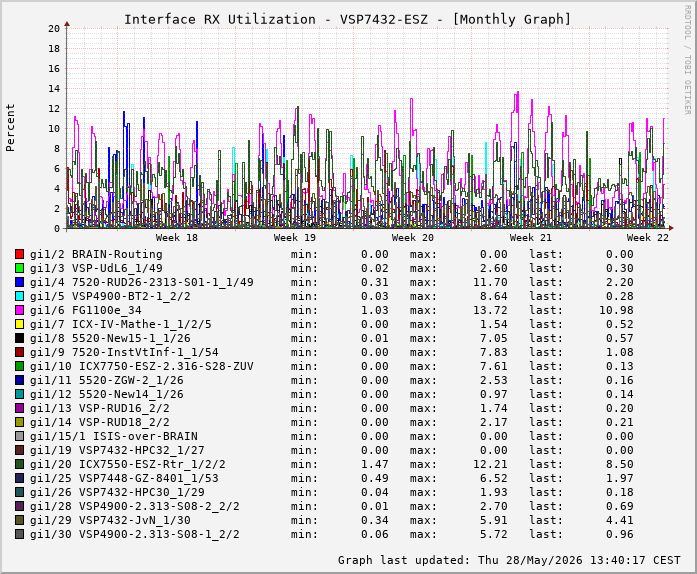Click the max value 11.70 for gi1/4
Image resolution: width=697 pixels, height=574 pixels.
(x=490, y=282)
